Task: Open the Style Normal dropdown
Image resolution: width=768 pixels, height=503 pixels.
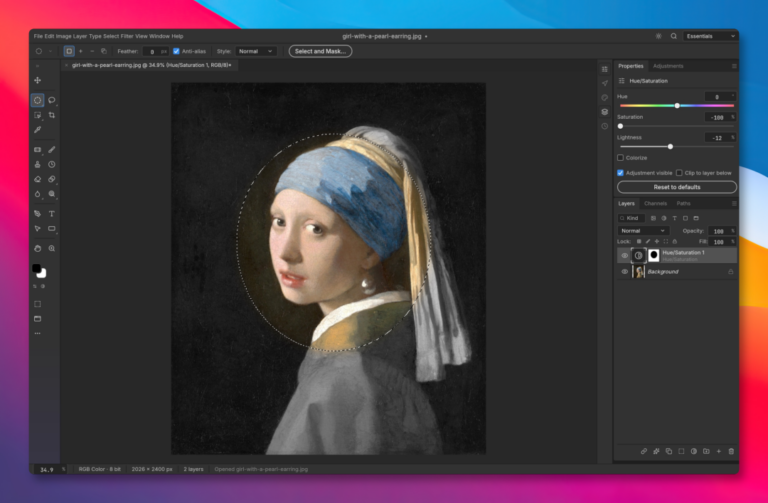Action: click(256, 51)
